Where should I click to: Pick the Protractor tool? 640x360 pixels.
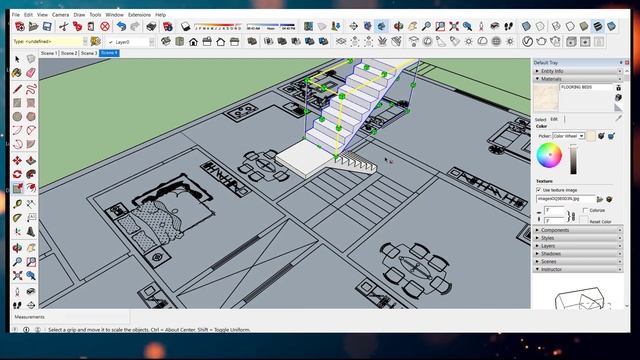pyautogui.click(x=17, y=218)
